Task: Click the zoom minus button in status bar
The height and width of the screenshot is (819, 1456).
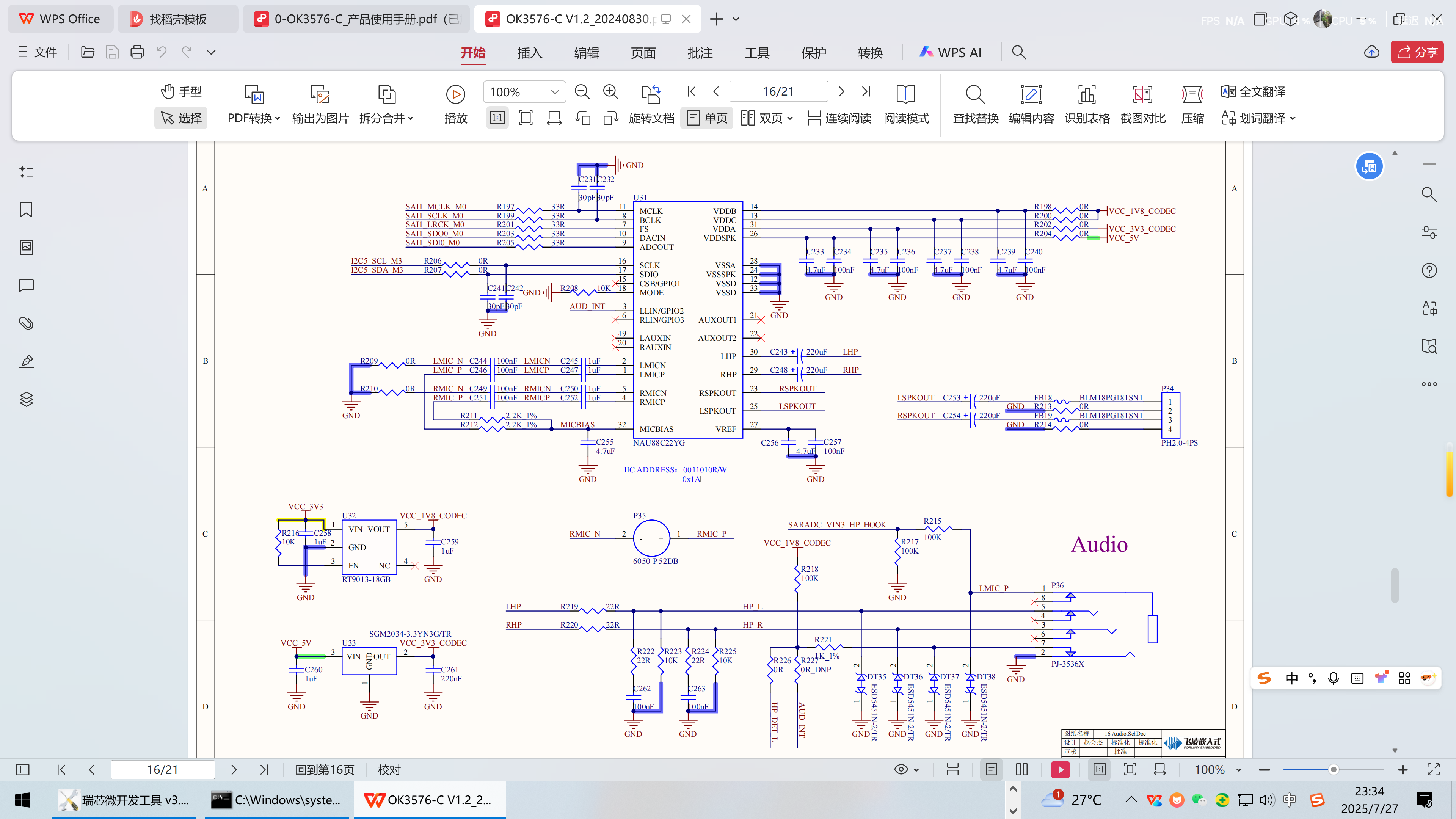Action: click(x=1265, y=770)
